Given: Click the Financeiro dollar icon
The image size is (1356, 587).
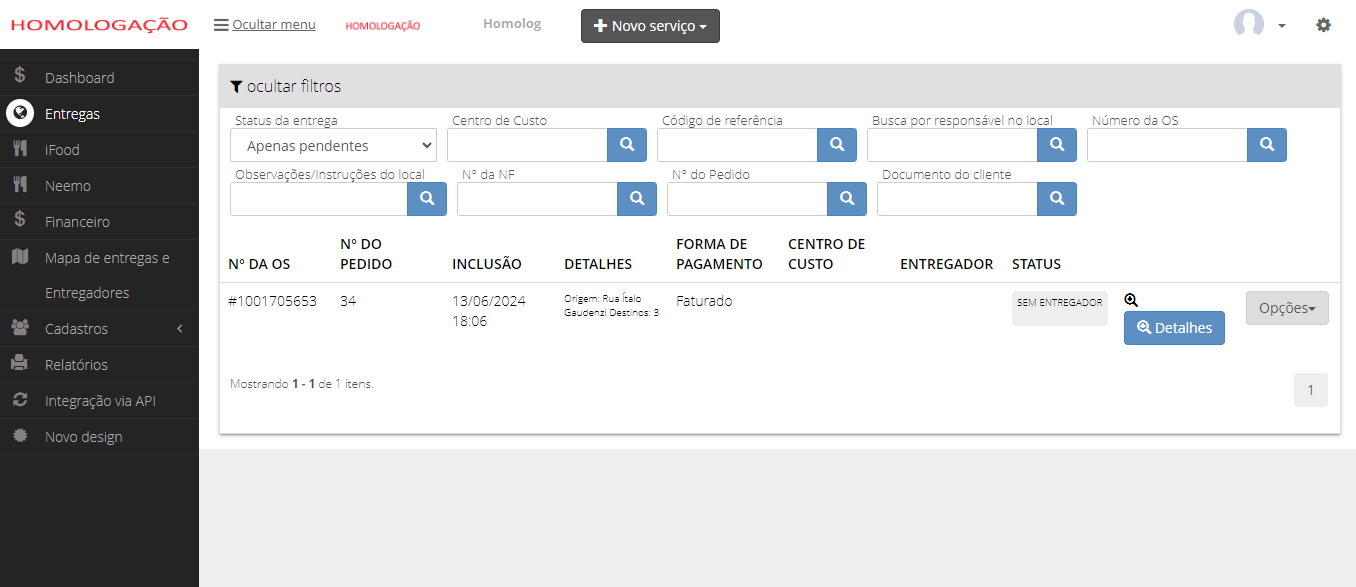Looking at the screenshot, I should coord(20,221).
